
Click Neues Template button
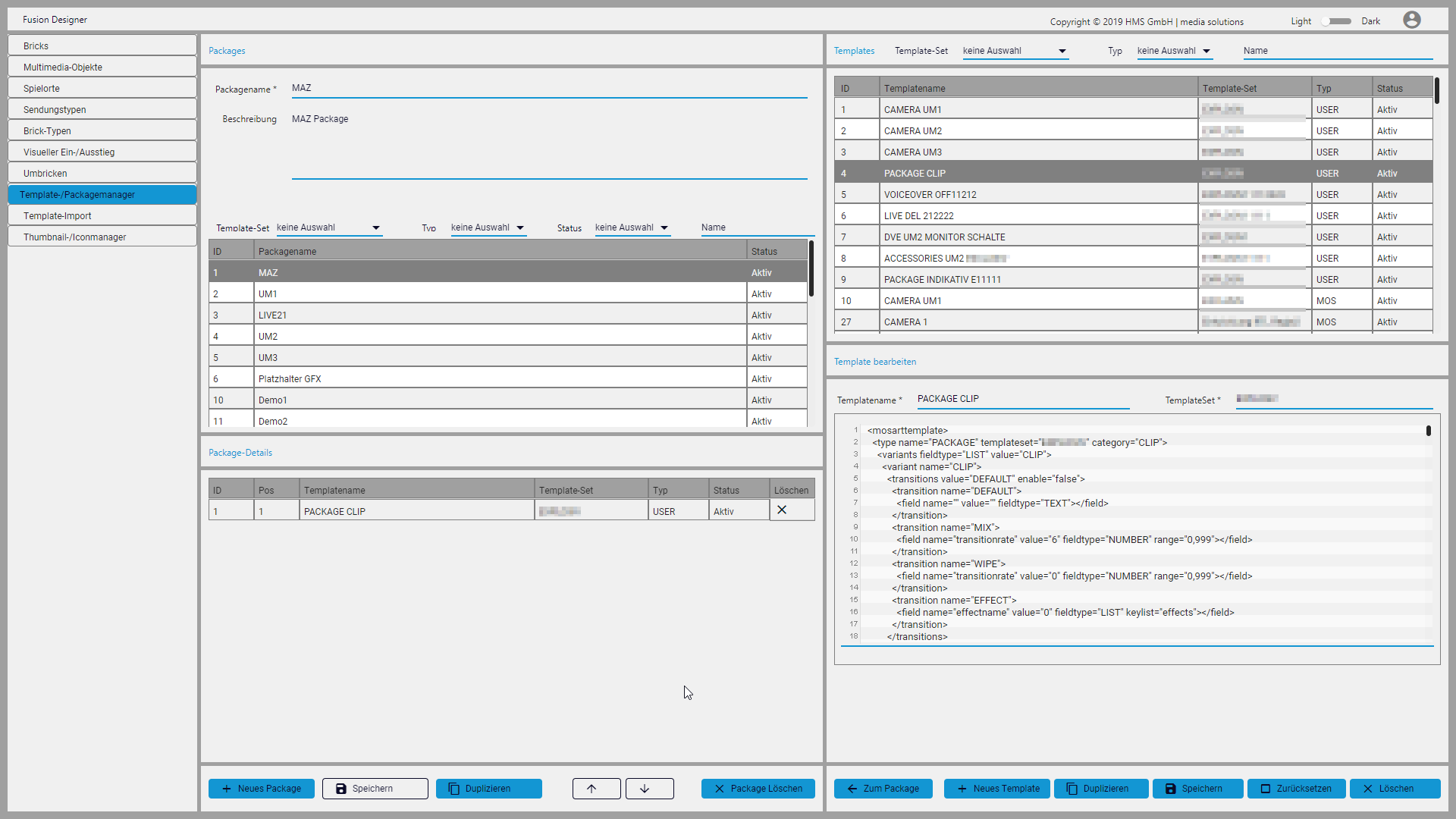996,789
